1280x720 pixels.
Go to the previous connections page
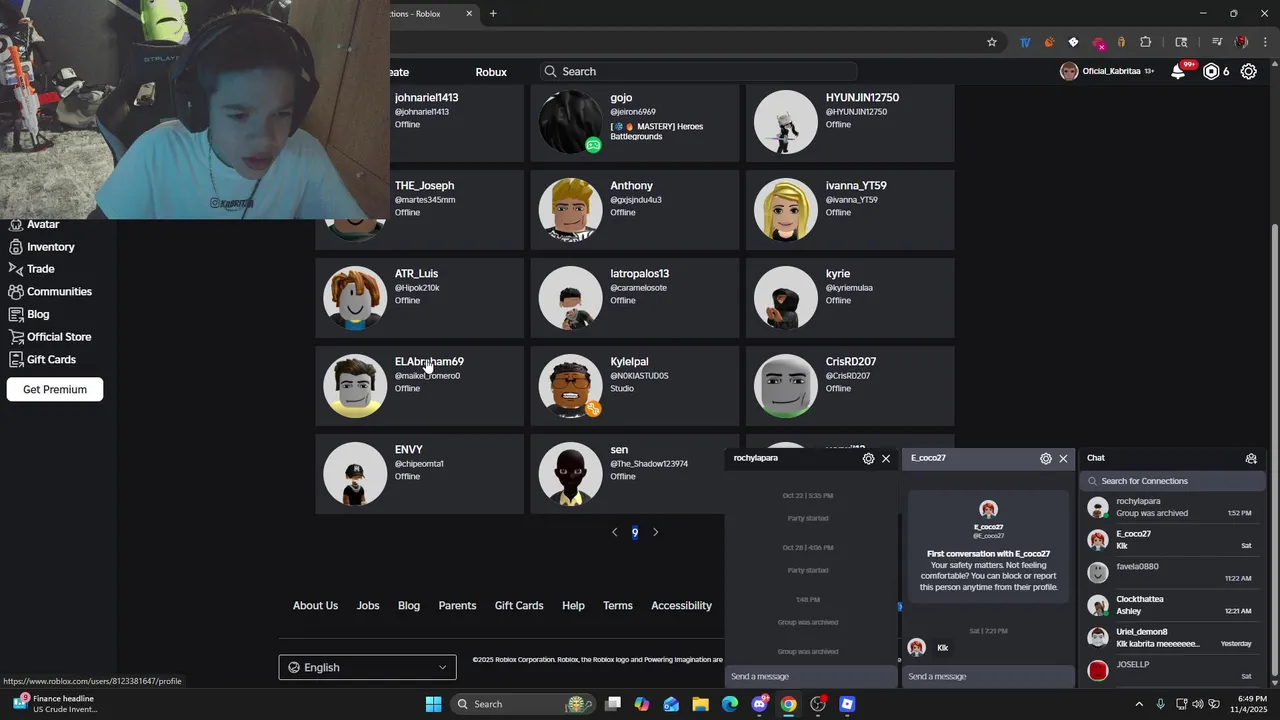[x=614, y=532]
